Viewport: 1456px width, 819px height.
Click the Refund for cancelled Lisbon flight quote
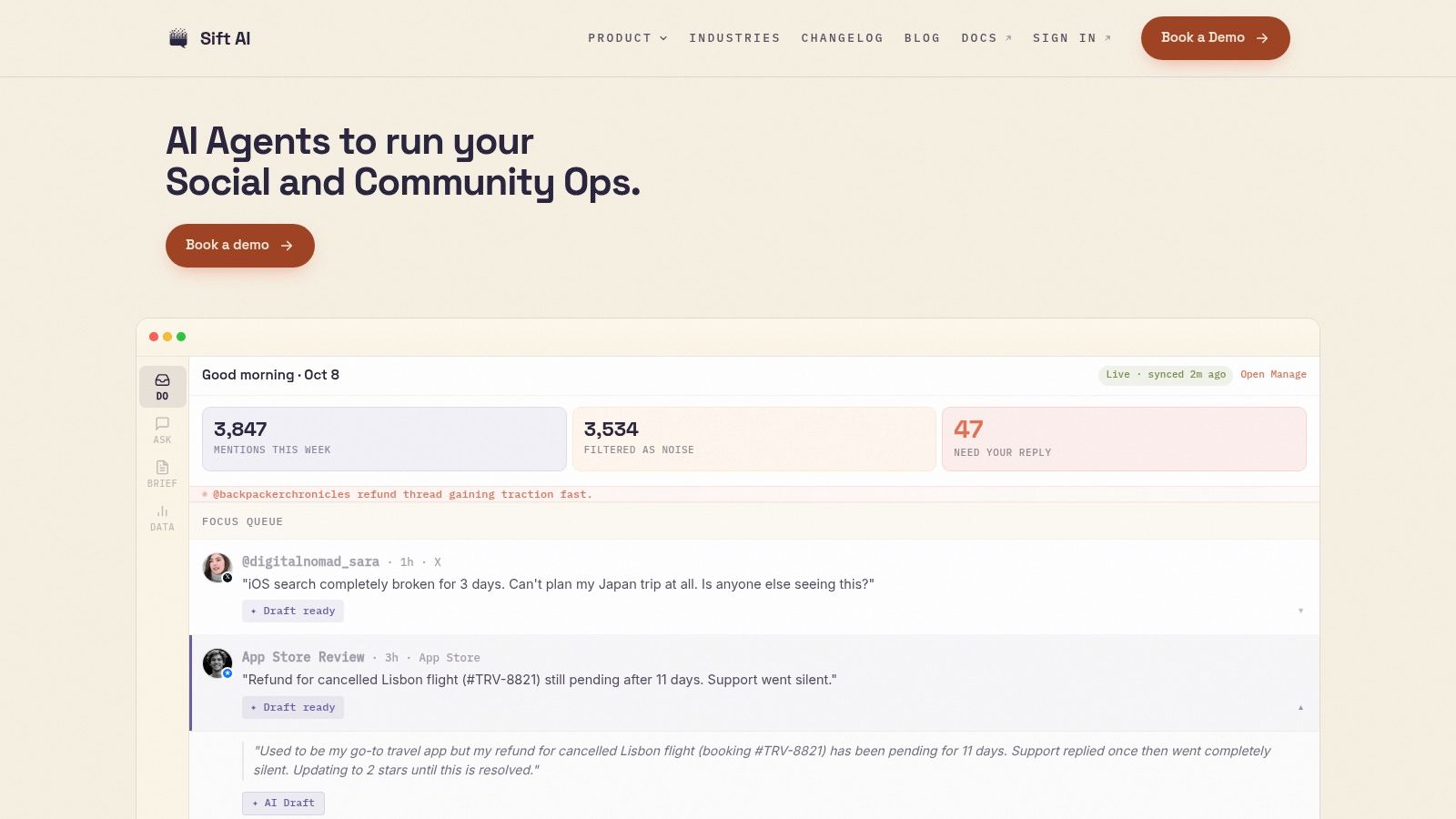coord(540,680)
